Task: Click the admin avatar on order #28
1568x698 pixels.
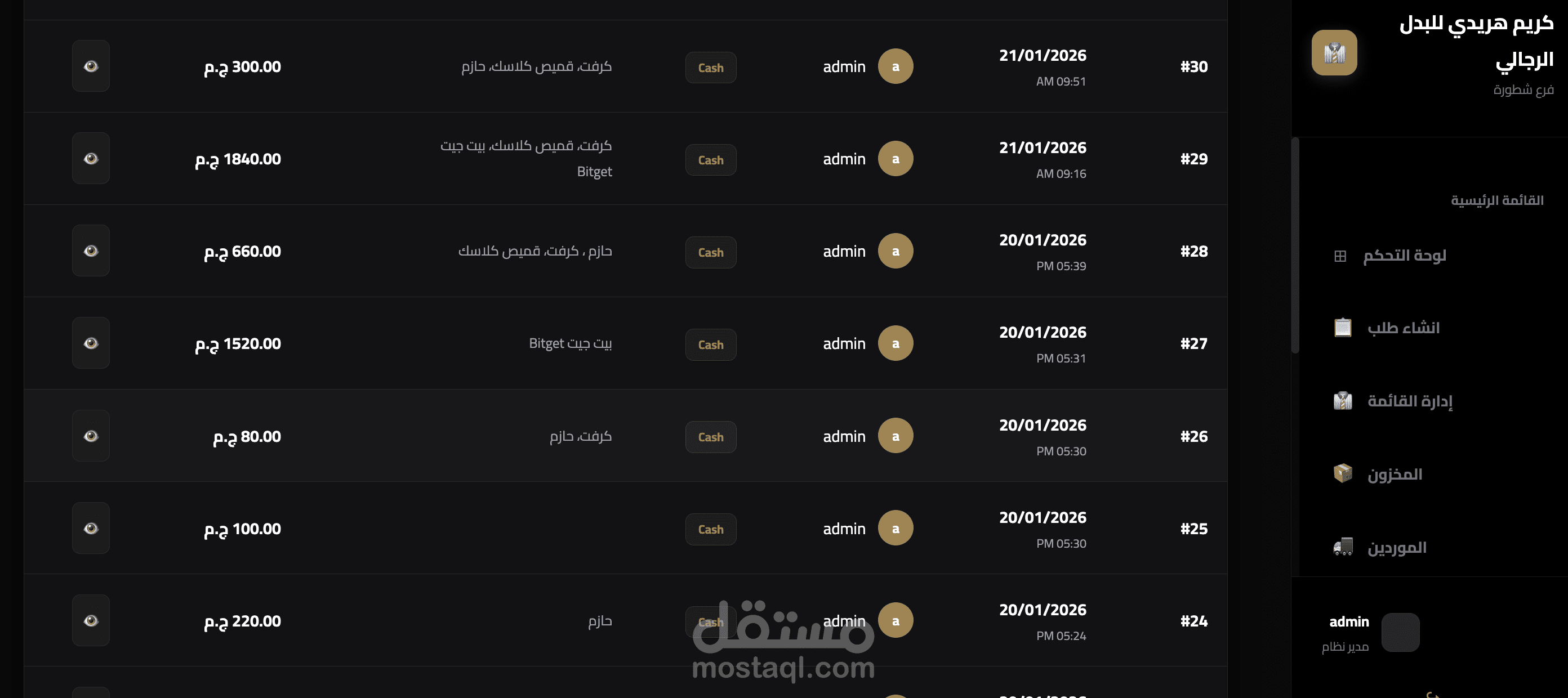Action: pos(895,251)
